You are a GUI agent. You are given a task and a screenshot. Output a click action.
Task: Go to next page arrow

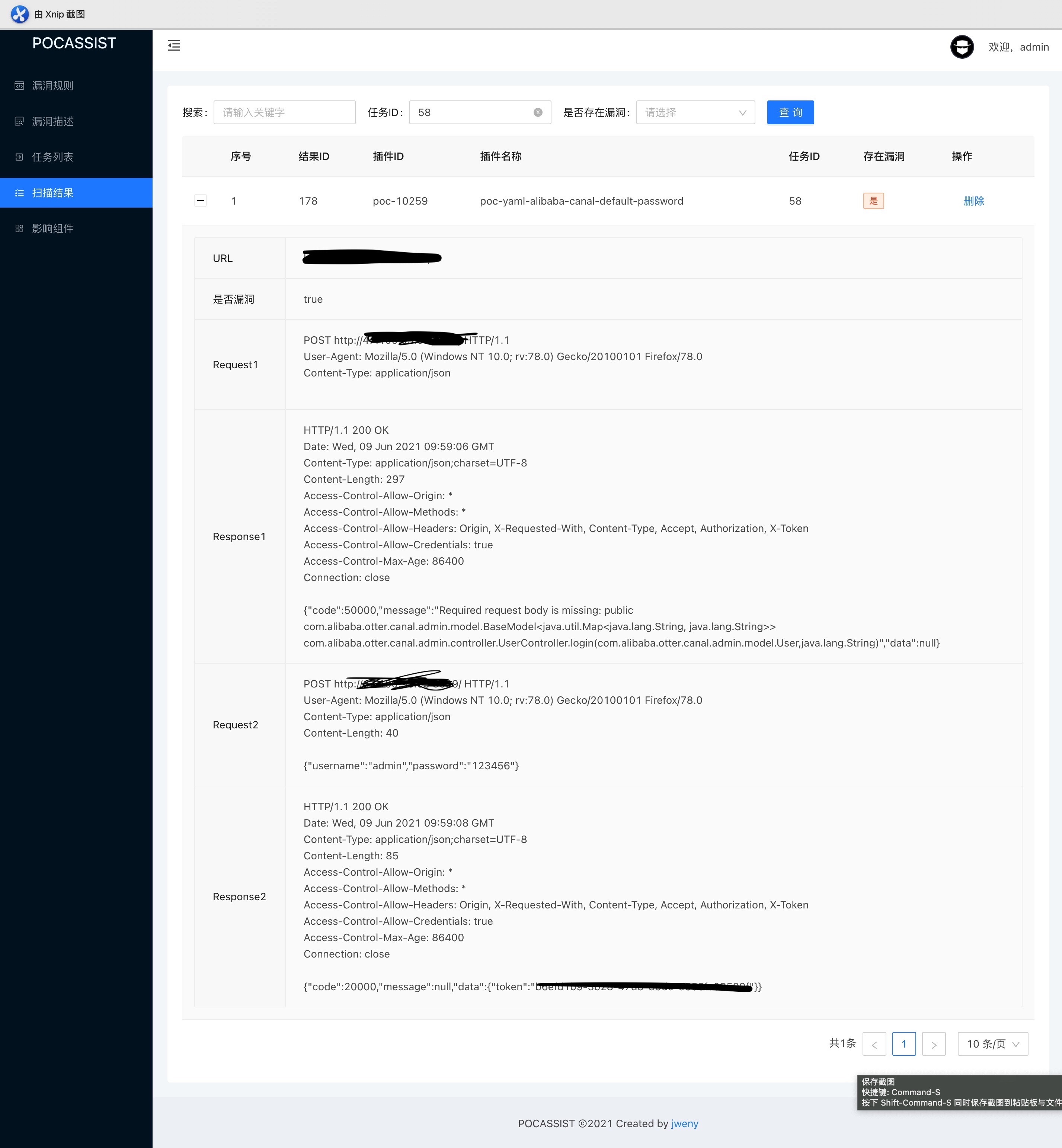[x=933, y=1044]
